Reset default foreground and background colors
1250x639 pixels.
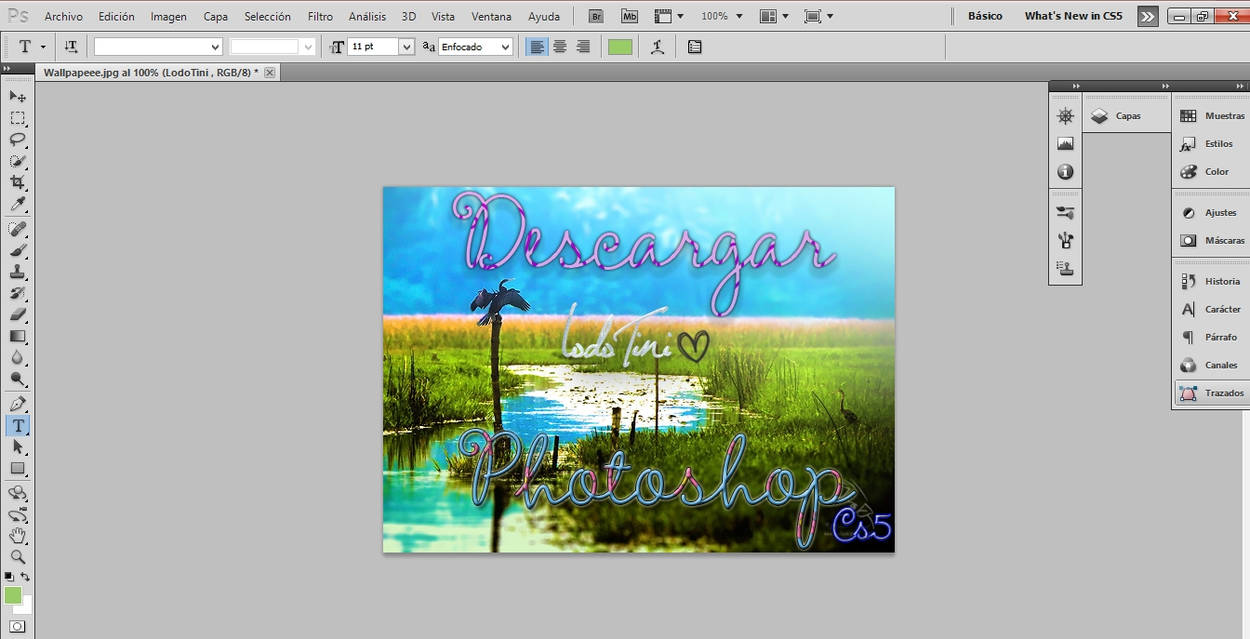[9, 577]
